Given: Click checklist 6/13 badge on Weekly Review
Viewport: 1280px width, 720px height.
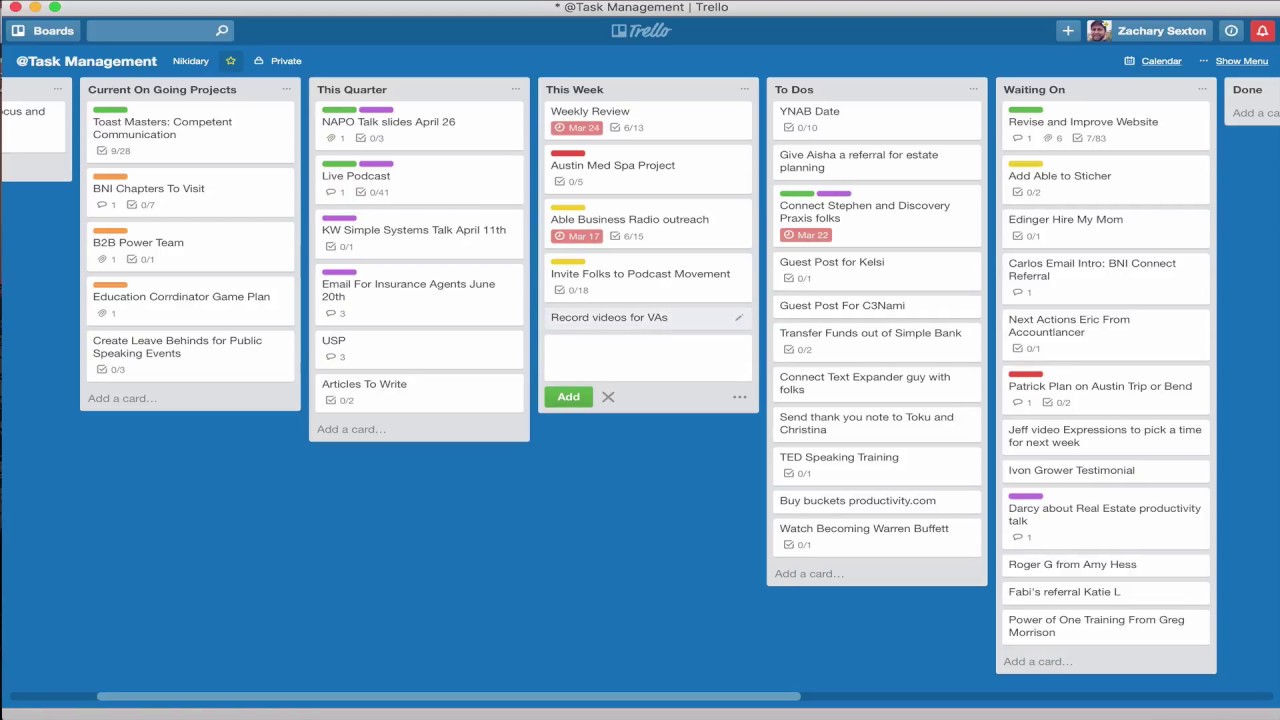Looking at the screenshot, I should (627, 128).
